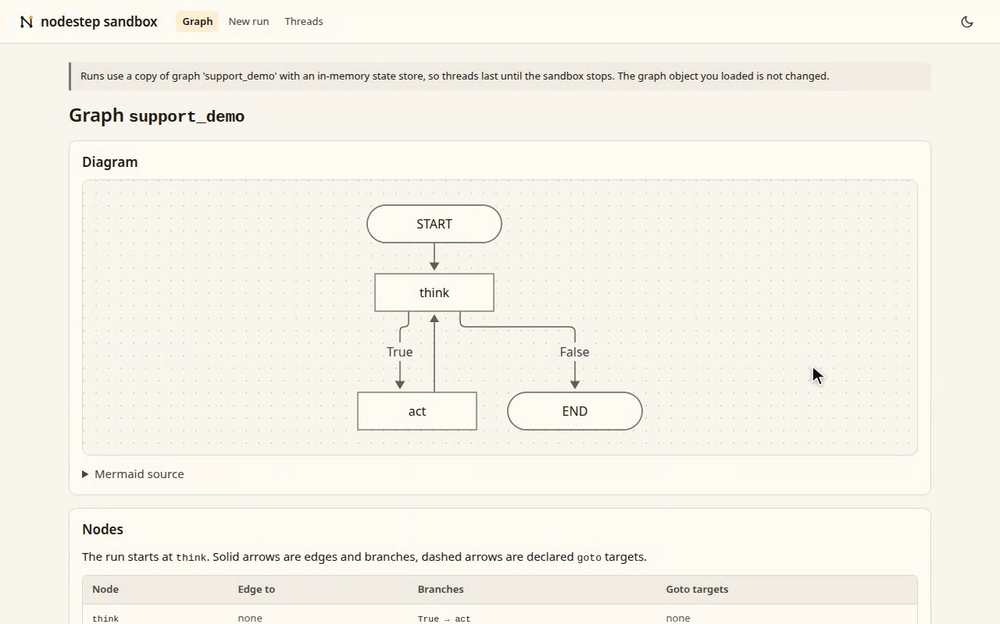Click the Nodes section heading
The height and width of the screenshot is (624, 1000).
coord(103,530)
